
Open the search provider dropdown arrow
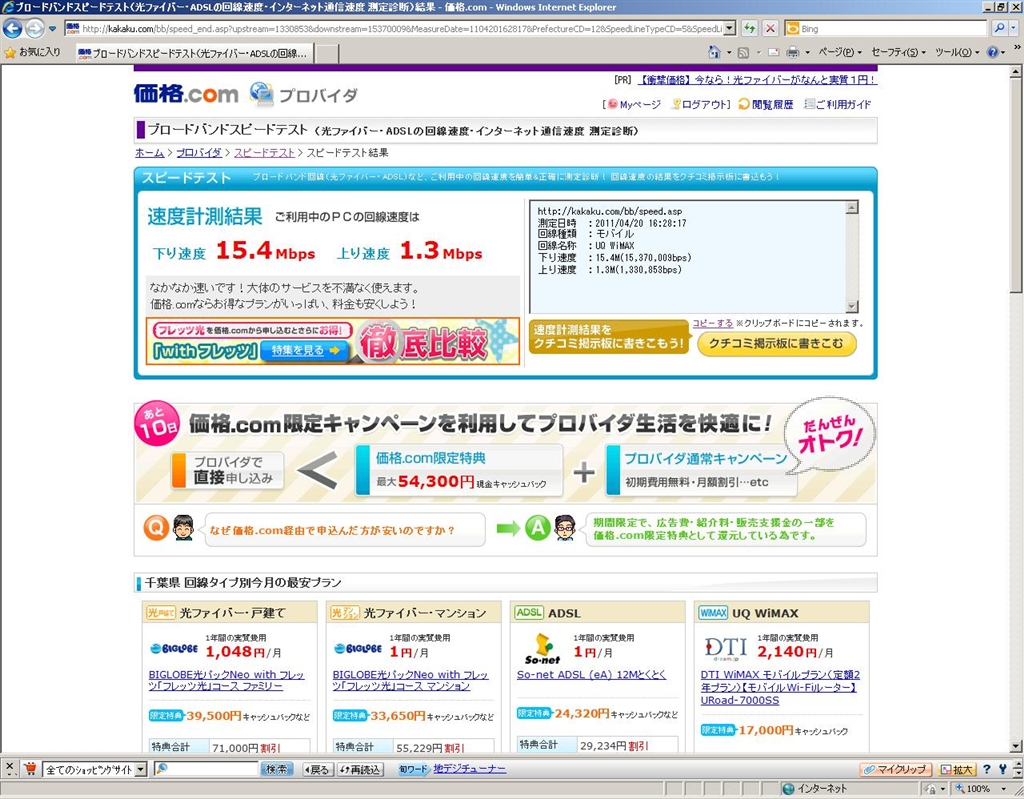[1014, 29]
